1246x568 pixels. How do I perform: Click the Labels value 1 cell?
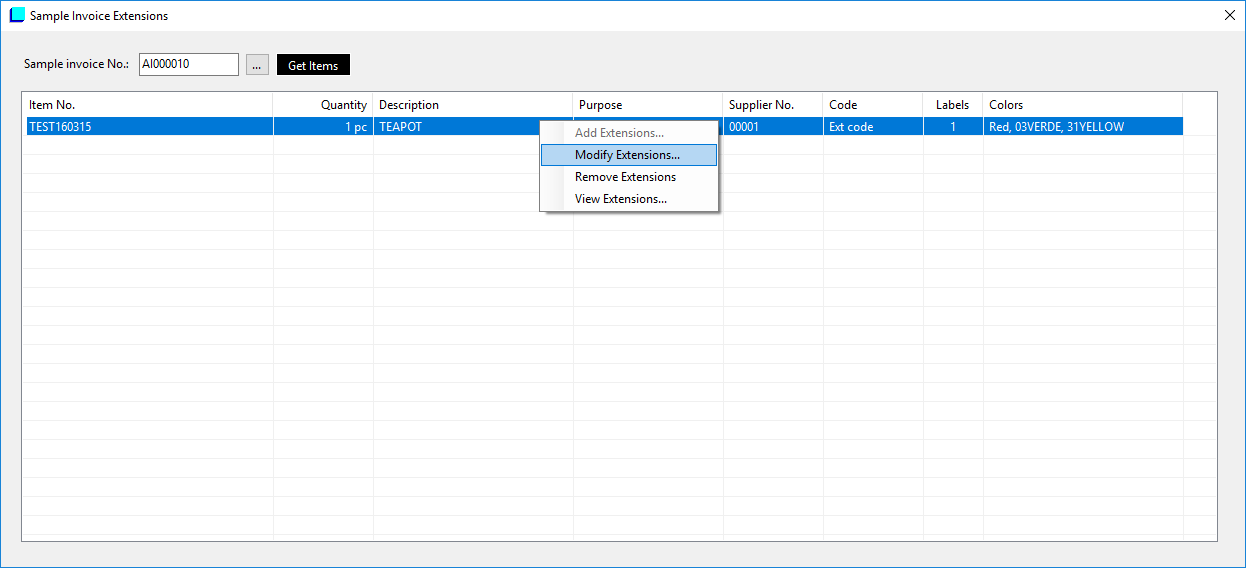953,127
